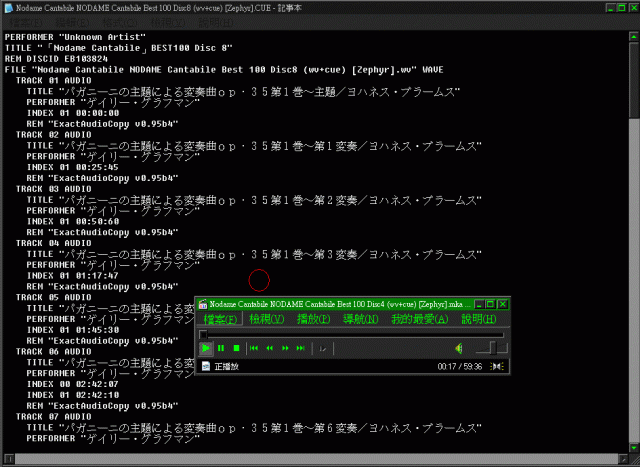Image resolution: width=640 pixels, height=467 pixels.
Task: Click the INDEX 01 00:50:60 line
Action: (x=73, y=222)
